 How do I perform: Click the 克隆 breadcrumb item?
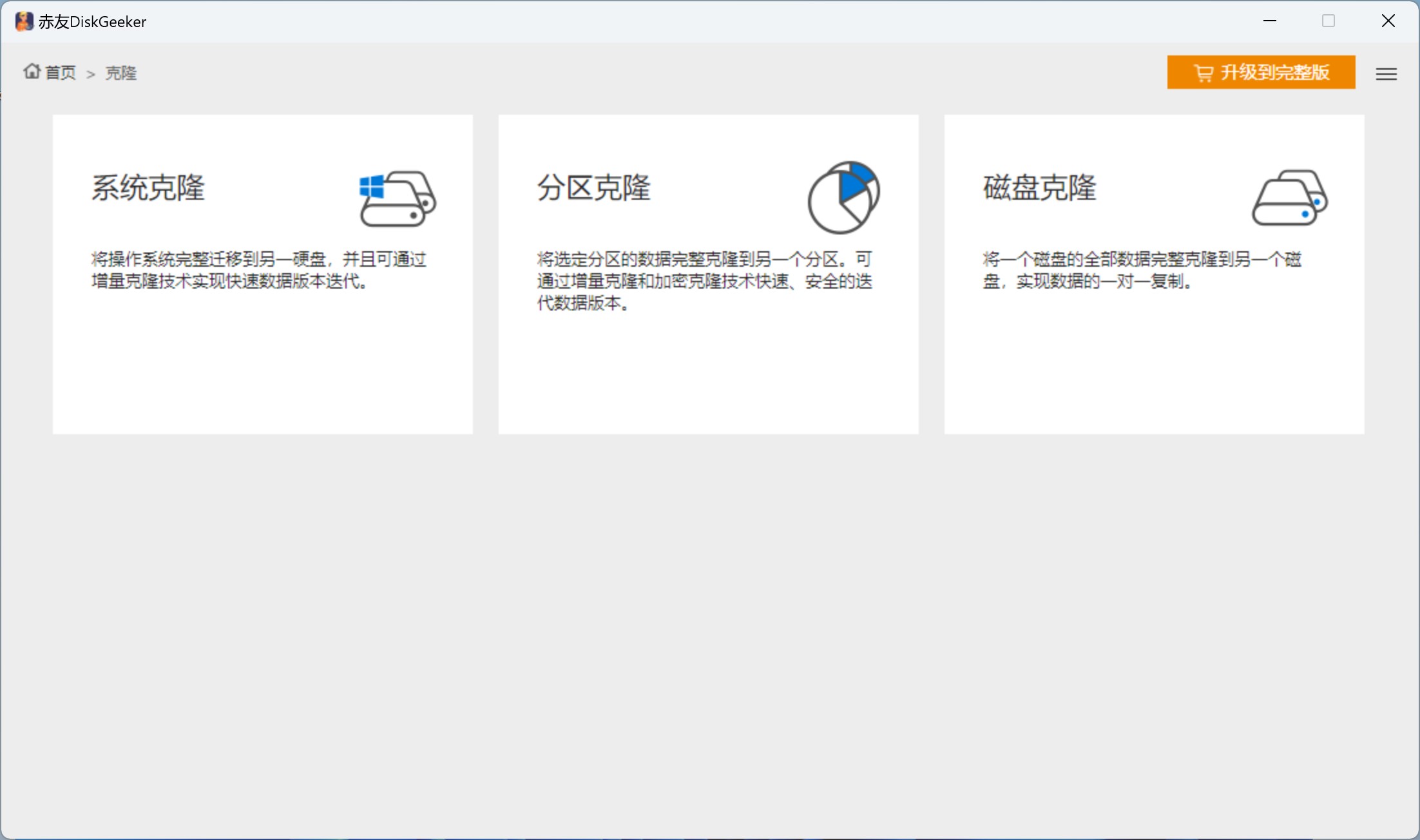click(x=121, y=73)
